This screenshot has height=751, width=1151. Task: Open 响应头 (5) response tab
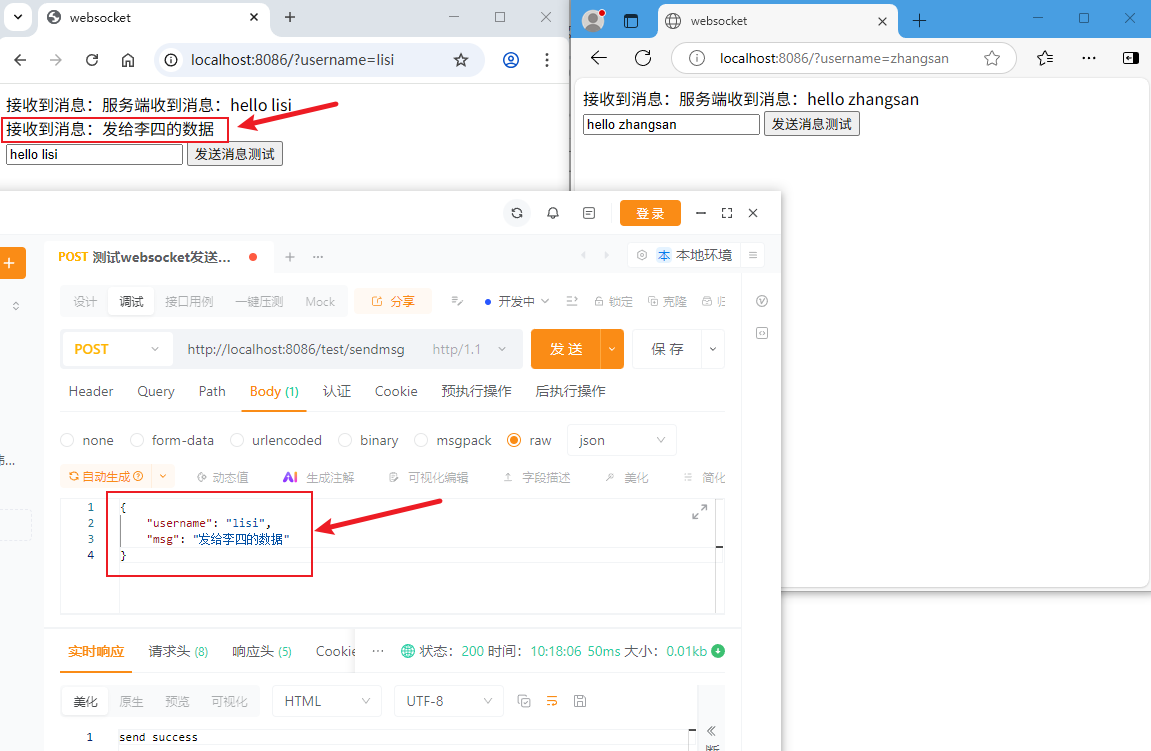tap(262, 651)
